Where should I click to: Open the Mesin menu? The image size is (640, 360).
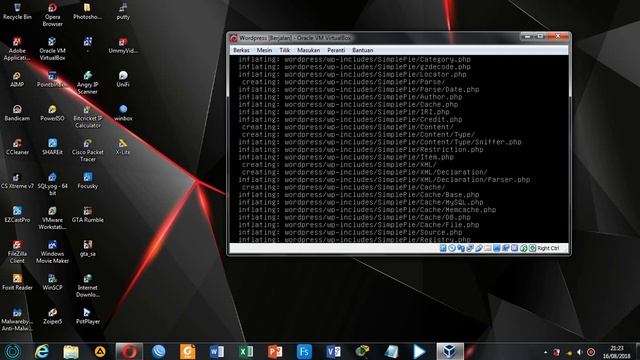pos(264,50)
